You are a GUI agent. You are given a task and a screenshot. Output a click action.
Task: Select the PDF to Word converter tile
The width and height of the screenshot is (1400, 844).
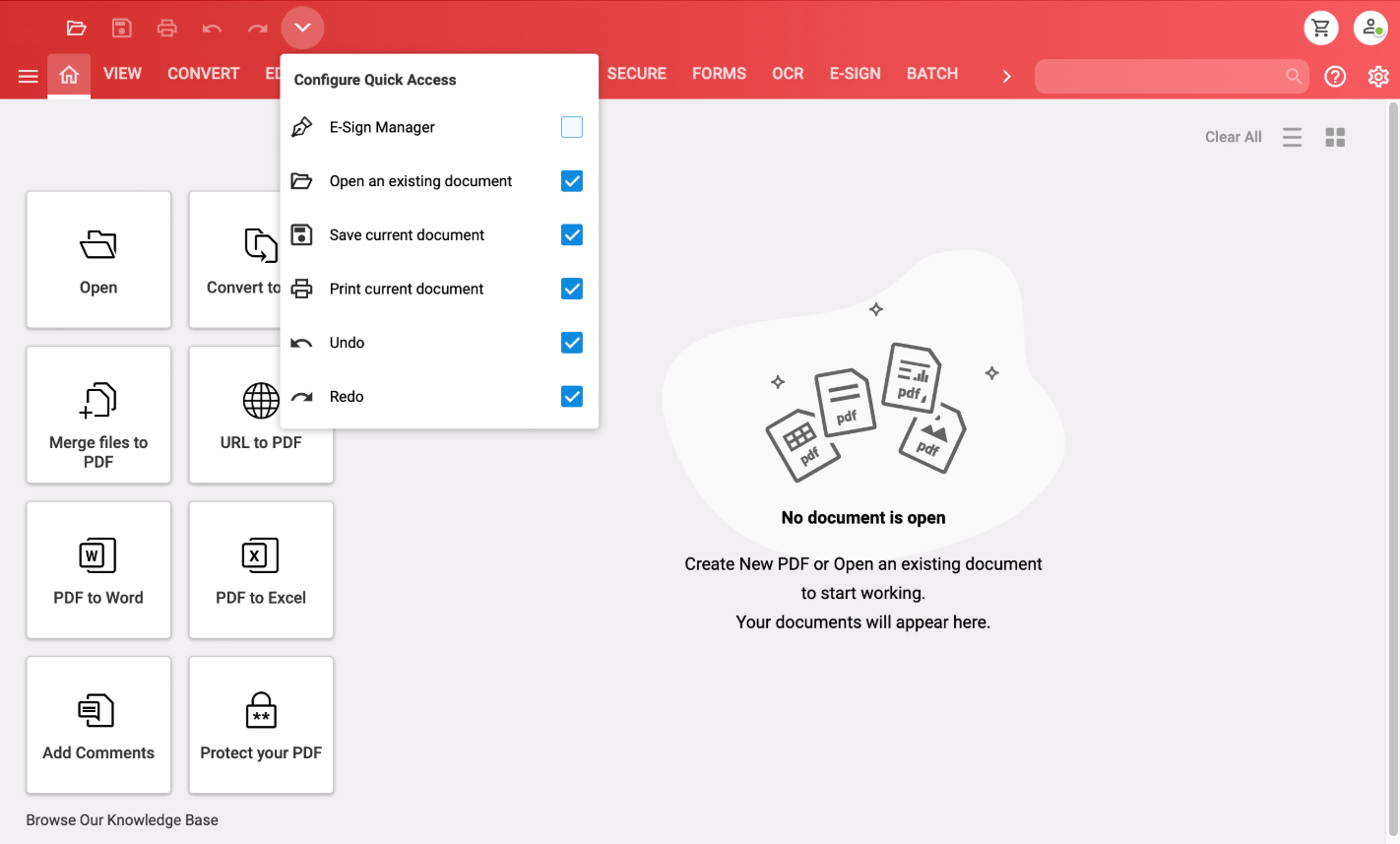[x=98, y=570]
